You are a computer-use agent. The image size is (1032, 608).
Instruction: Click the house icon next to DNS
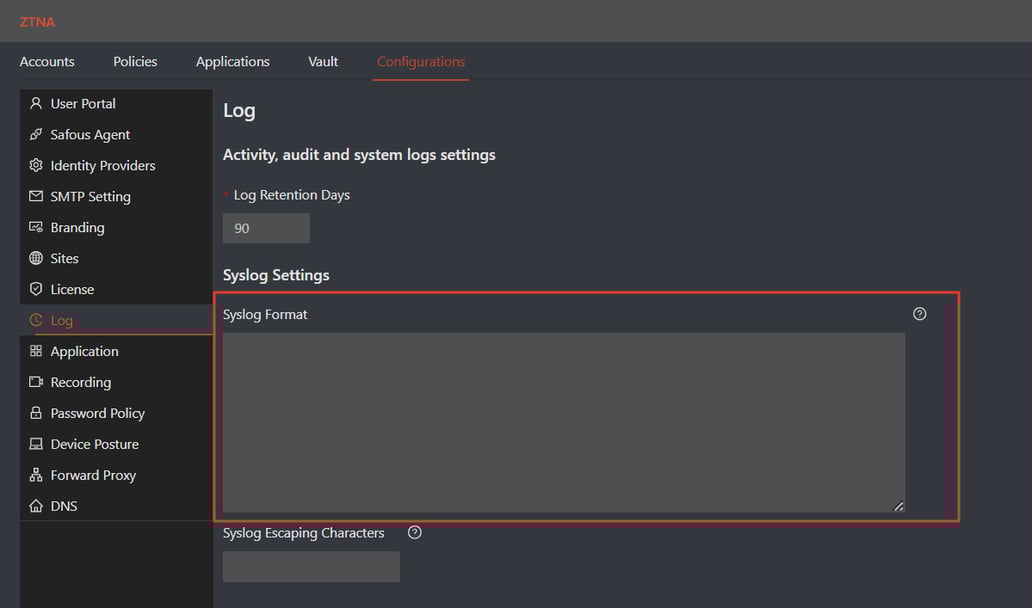(x=35, y=506)
